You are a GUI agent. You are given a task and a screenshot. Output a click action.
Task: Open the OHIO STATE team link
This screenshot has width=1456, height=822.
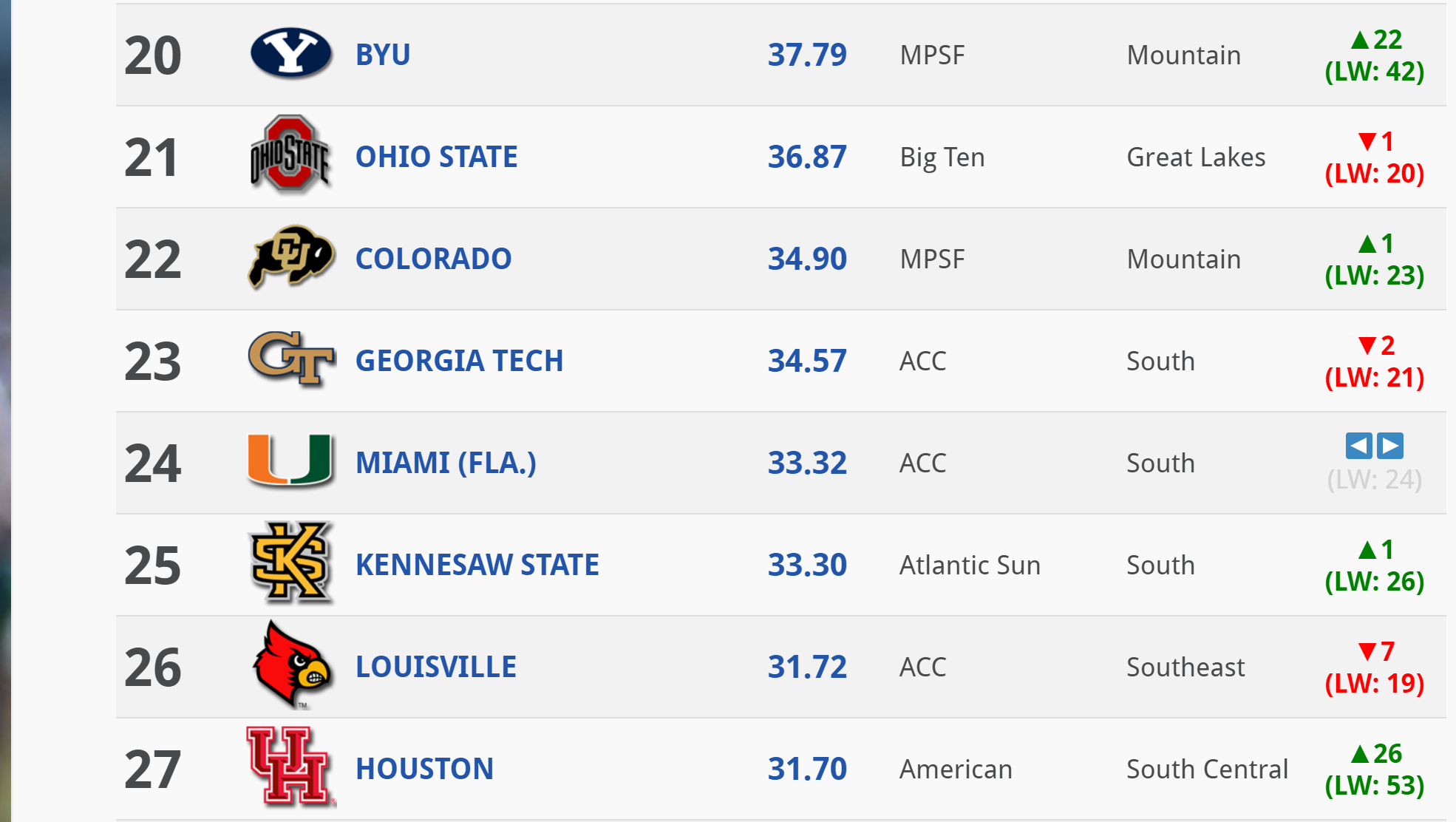[436, 156]
